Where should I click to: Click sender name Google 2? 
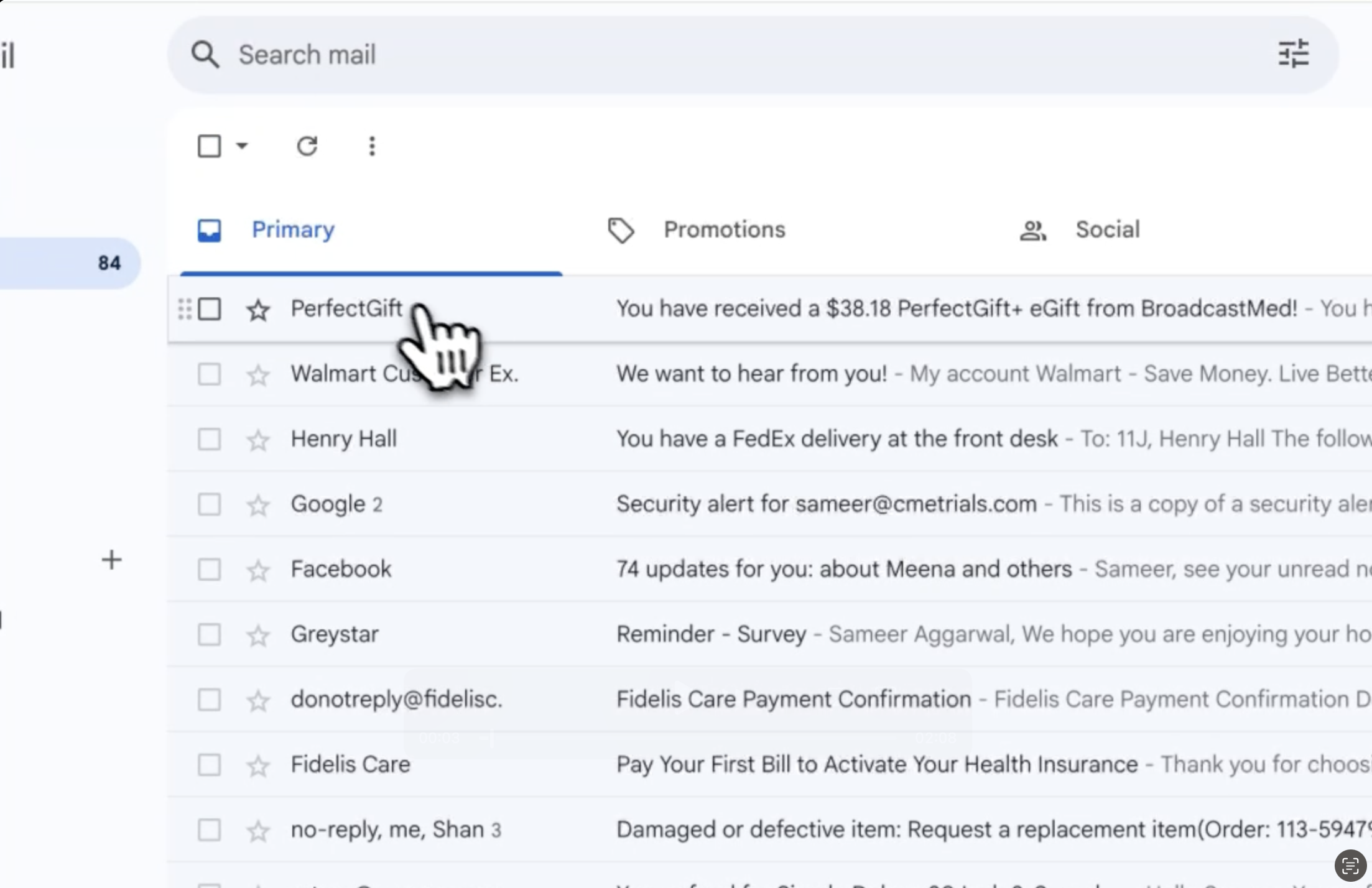pos(336,504)
